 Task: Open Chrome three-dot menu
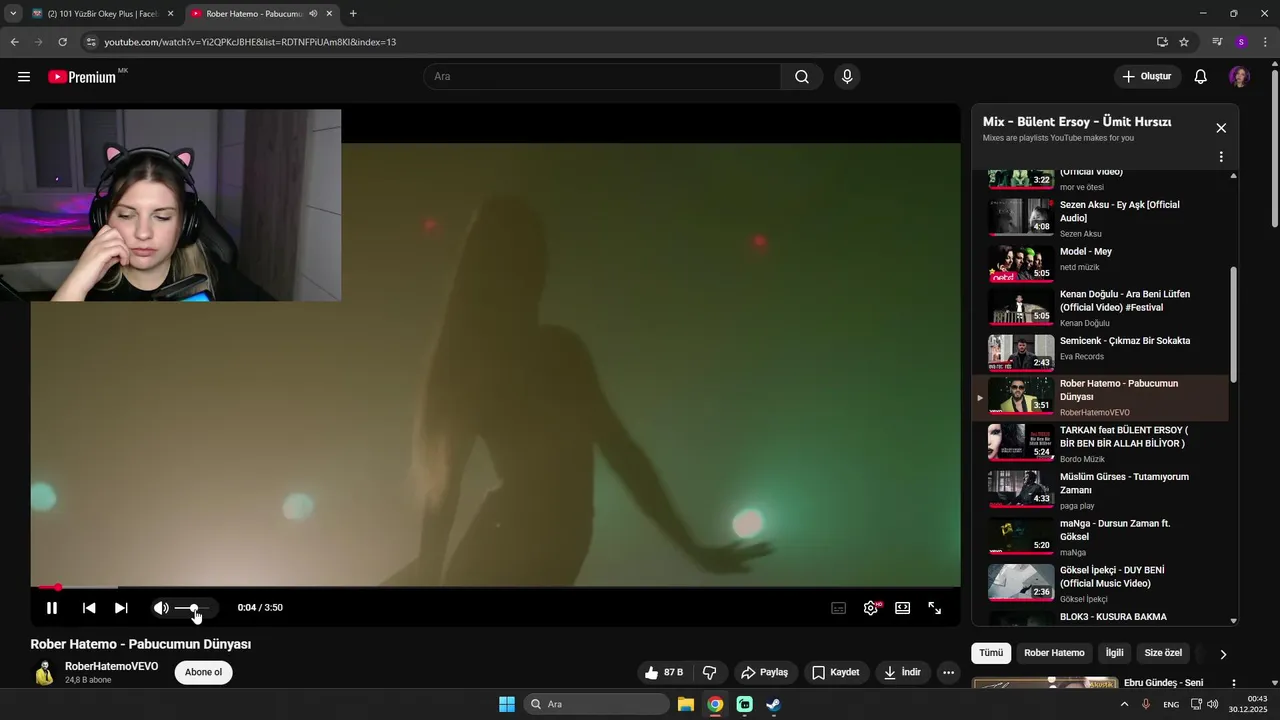tap(1266, 42)
